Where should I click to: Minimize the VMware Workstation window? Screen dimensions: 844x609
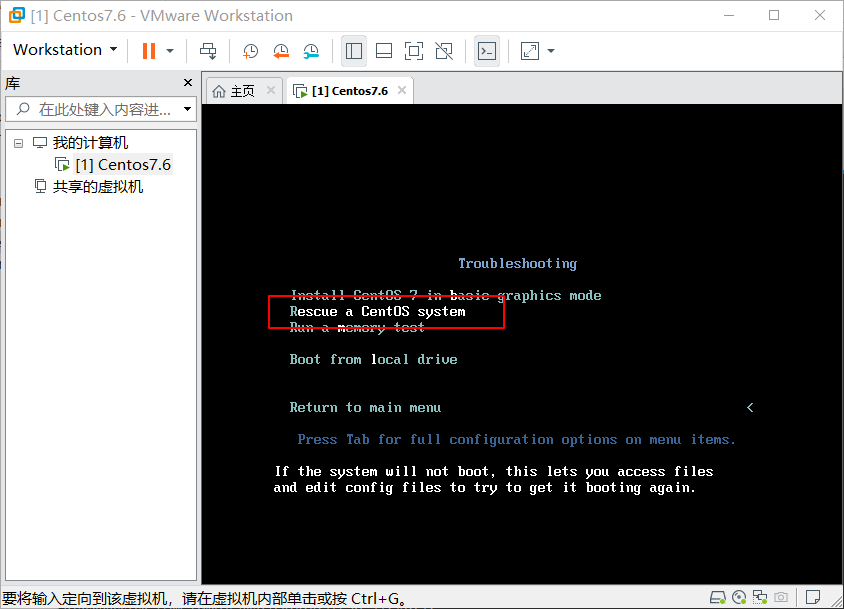click(x=729, y=15)
